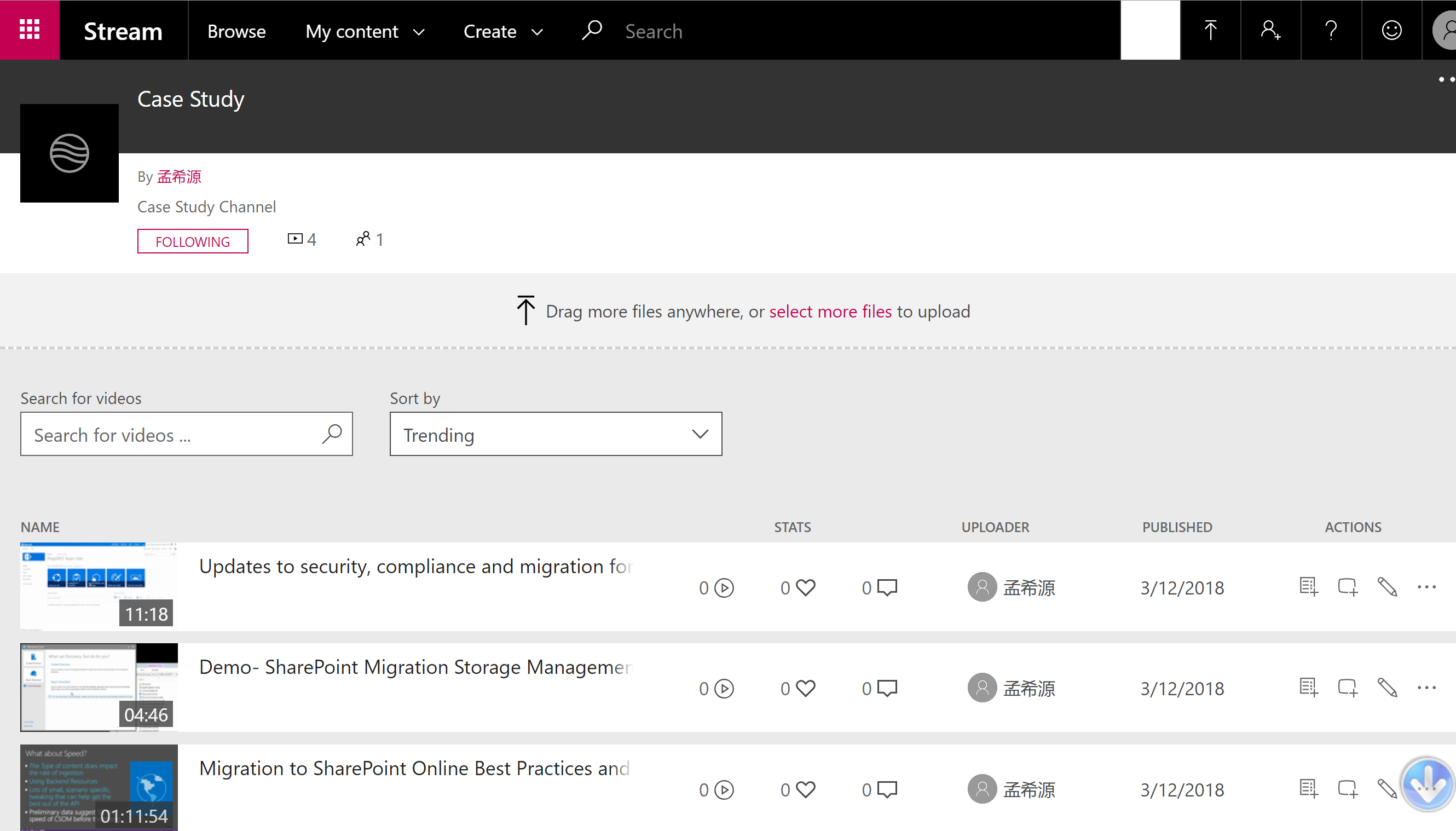This screenshot has height=831, width=1456.
Task: Add Migration to SharePoint Online video to watchlist
Action: [1309, 789]
